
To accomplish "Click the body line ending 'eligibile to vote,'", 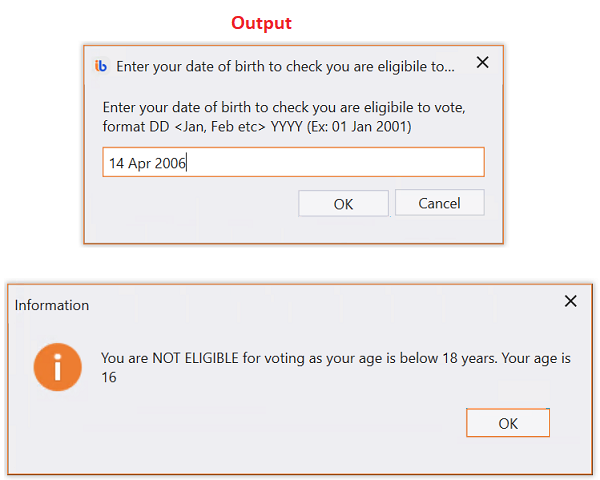I will (x=284, y=108).
